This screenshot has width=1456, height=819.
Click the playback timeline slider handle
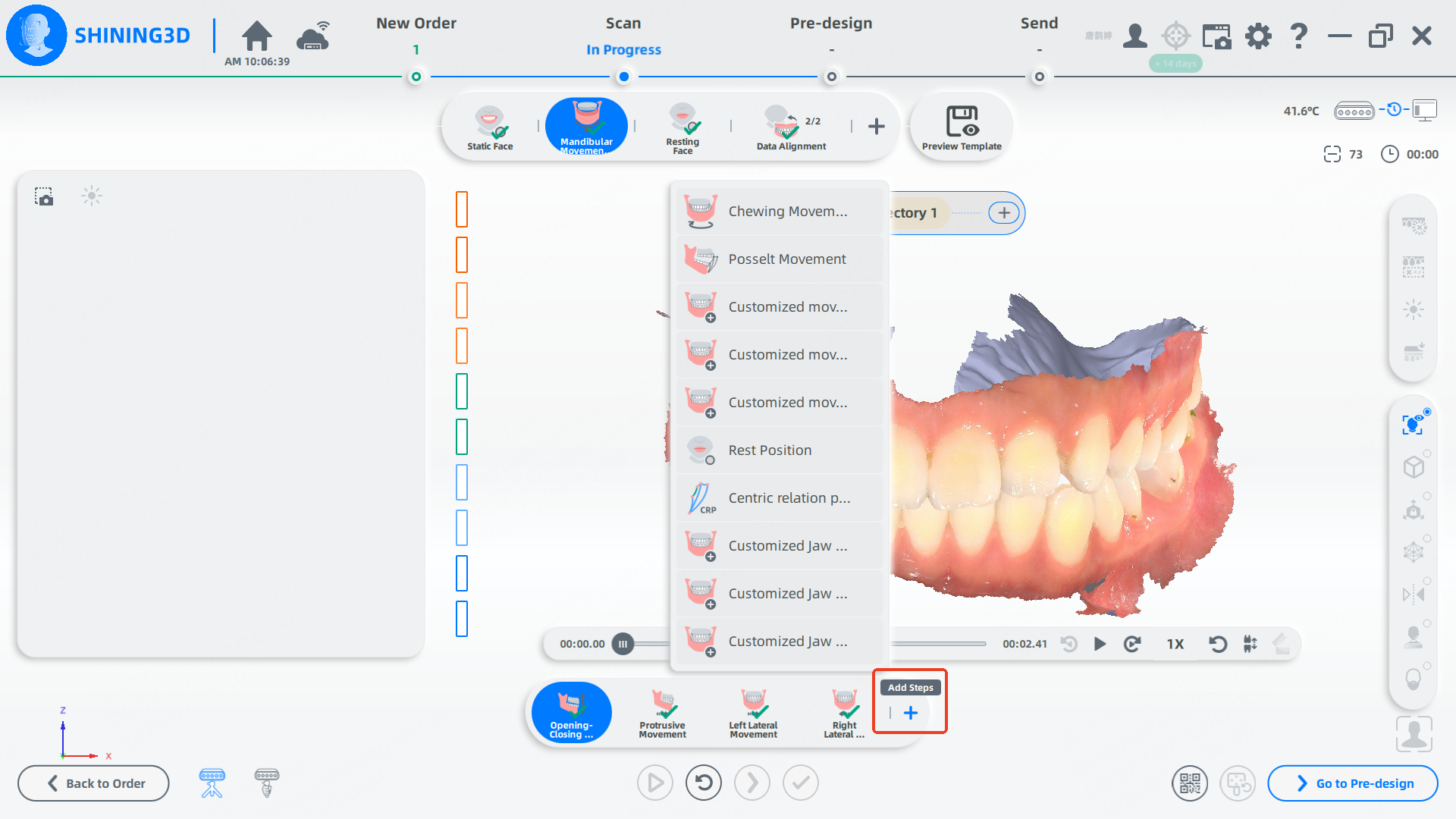[x=623, y=644]
